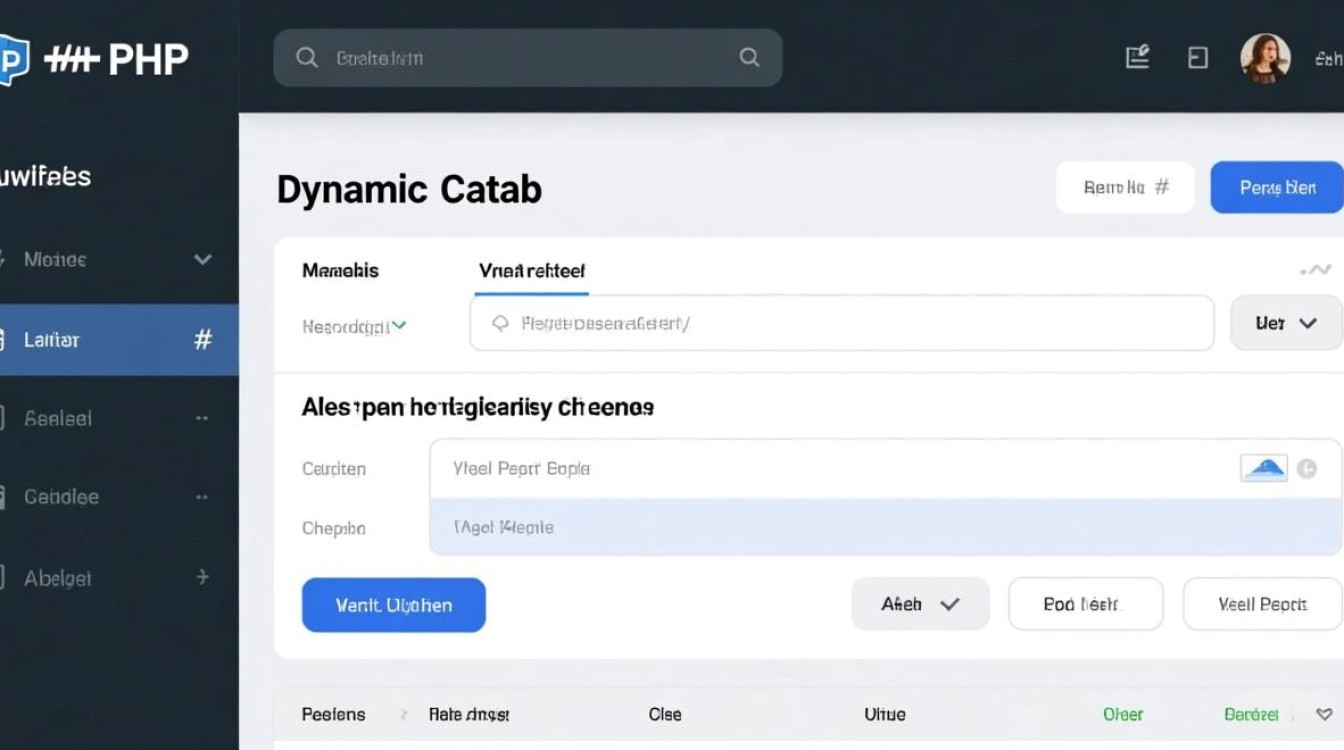Click the Veell Peprit button

click(1262, 604)
